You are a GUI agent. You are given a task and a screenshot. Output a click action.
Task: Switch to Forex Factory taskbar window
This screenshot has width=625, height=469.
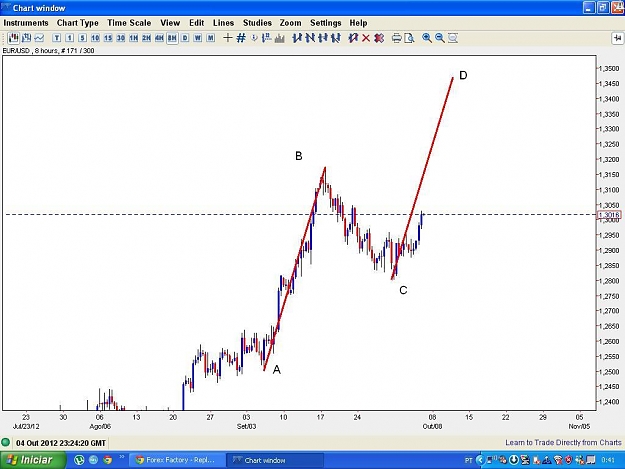pos(177,460)
